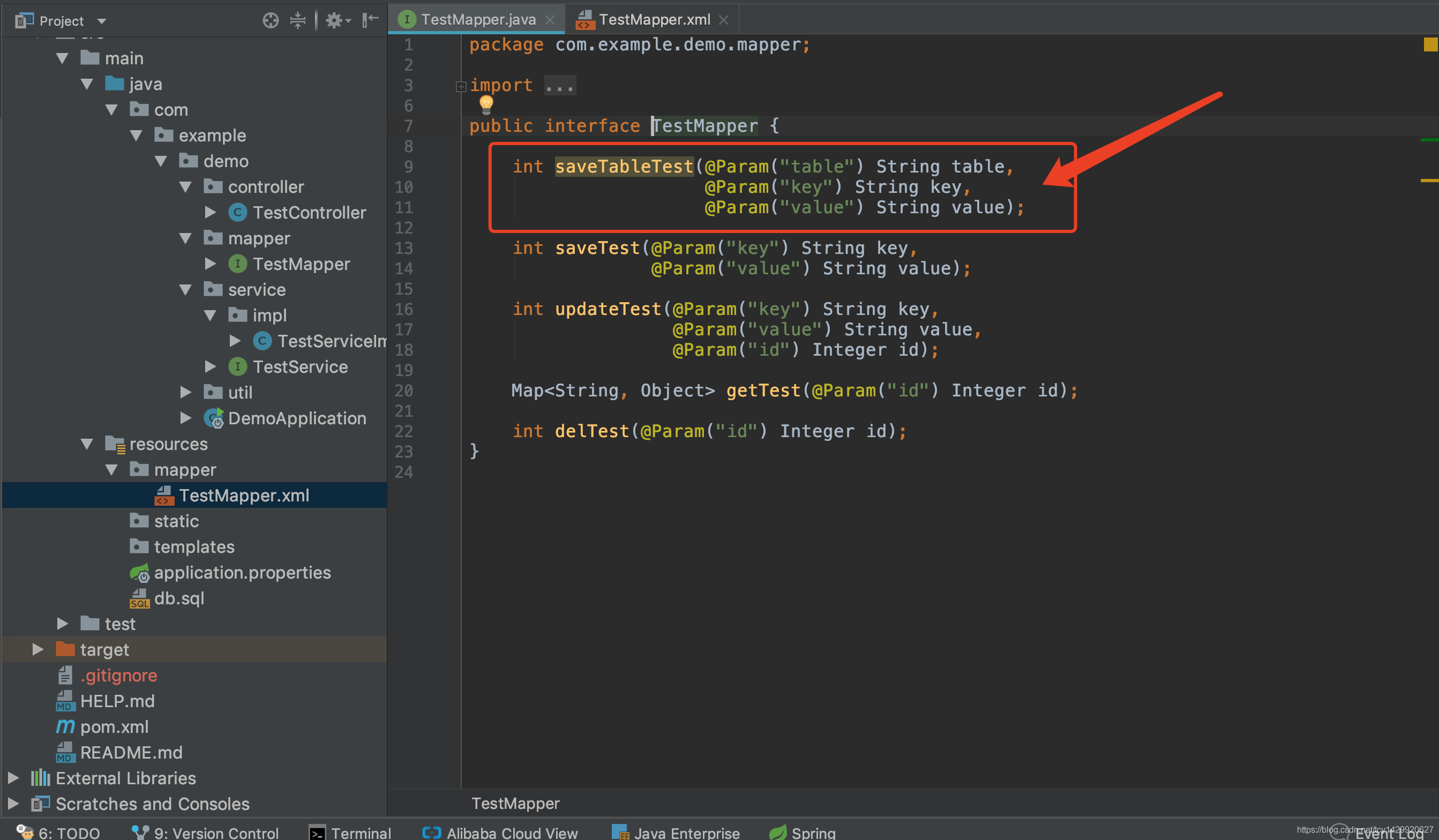Select the pom.xml Maven file
Image resolution: width=1439 pixels, height=840 pixels.
pyautogui.click(x=102, y=726)
